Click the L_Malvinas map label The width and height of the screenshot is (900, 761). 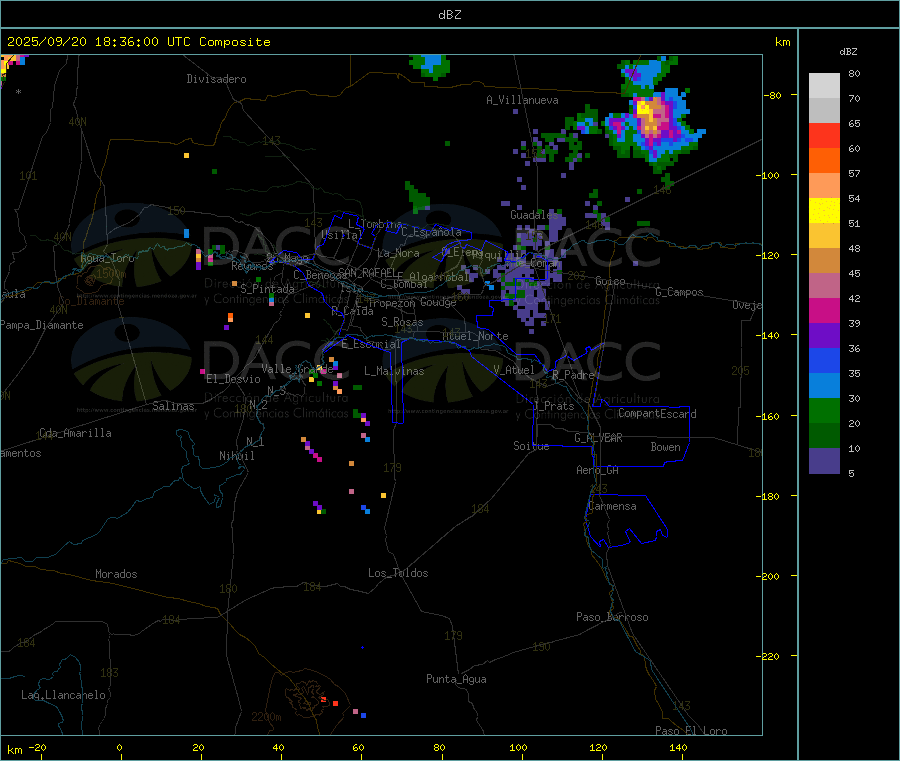[x=394, y=371]
